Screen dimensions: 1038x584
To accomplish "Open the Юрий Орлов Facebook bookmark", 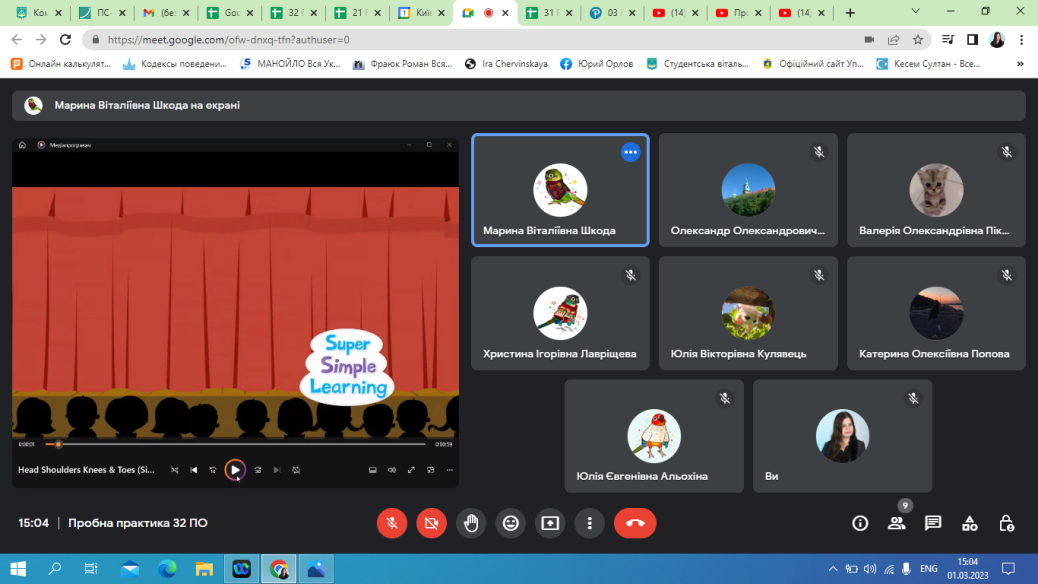I will pyautogui.click(x=597, y=63).
